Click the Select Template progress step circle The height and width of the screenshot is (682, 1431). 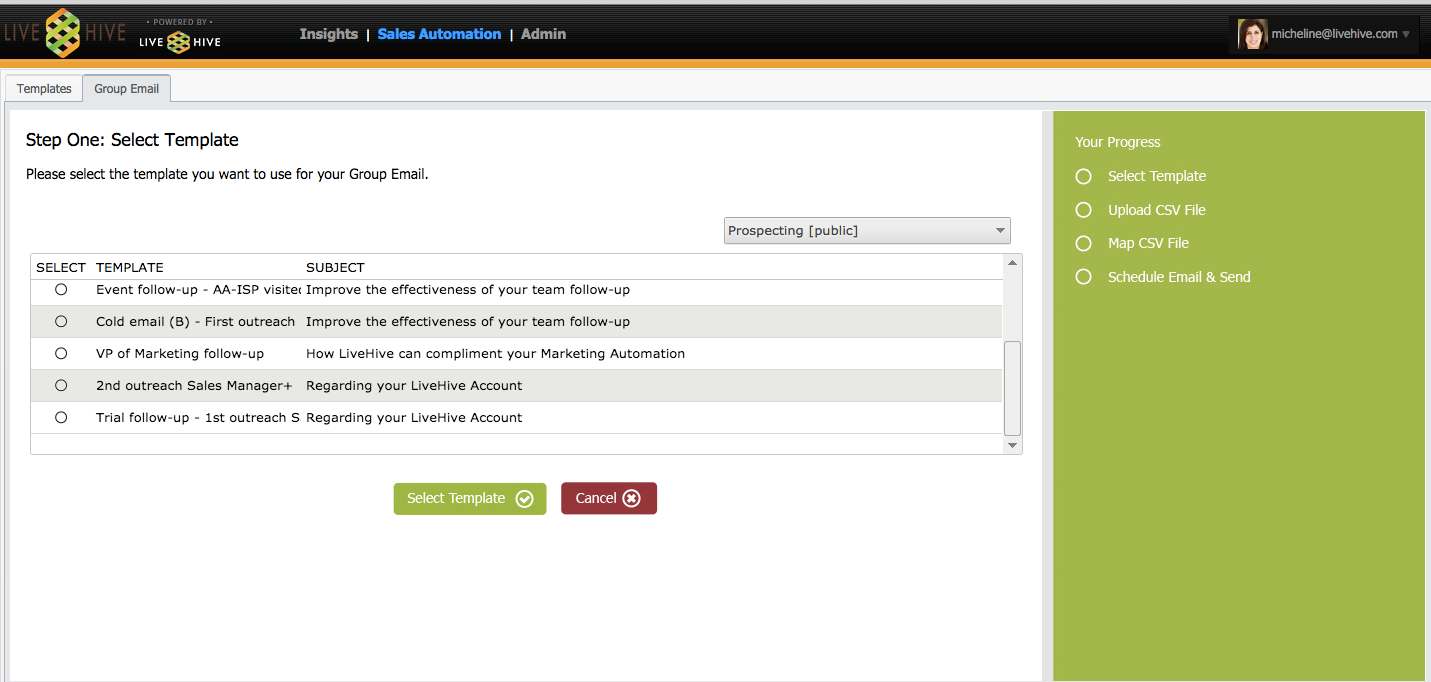[1083, 176]
